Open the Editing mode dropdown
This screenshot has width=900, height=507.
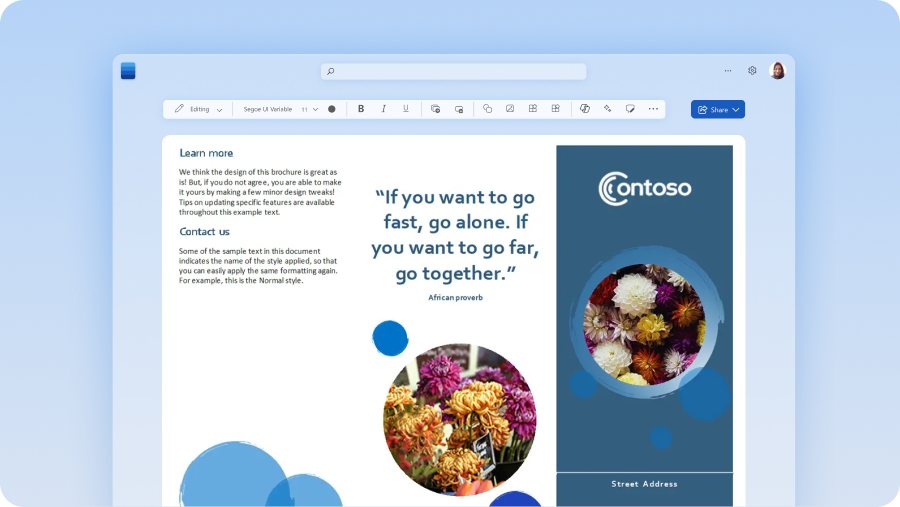click(198, 109)
